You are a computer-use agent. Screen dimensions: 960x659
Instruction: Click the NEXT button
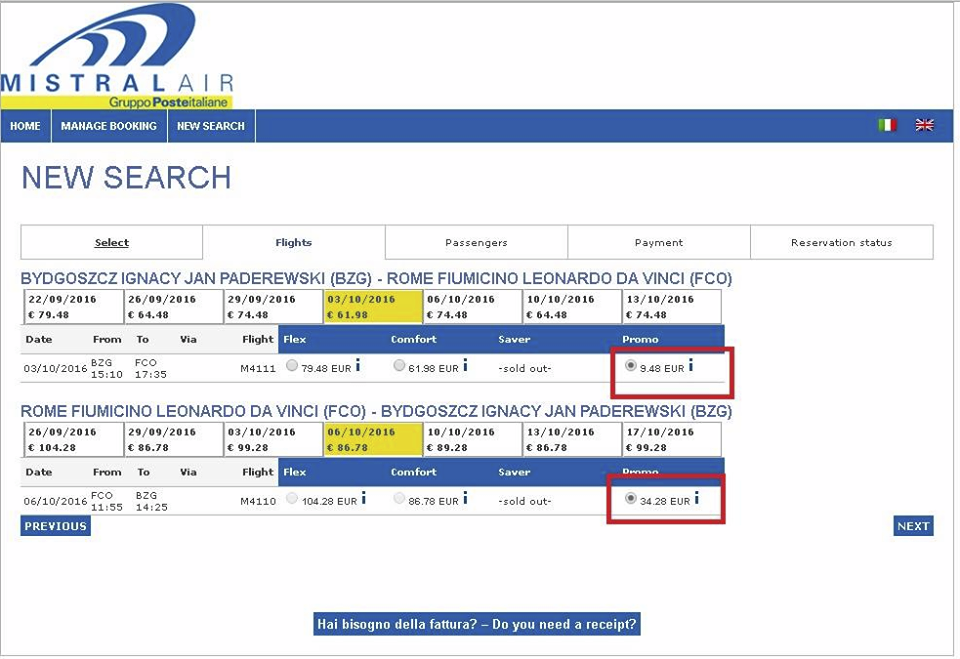click(913, 526)
